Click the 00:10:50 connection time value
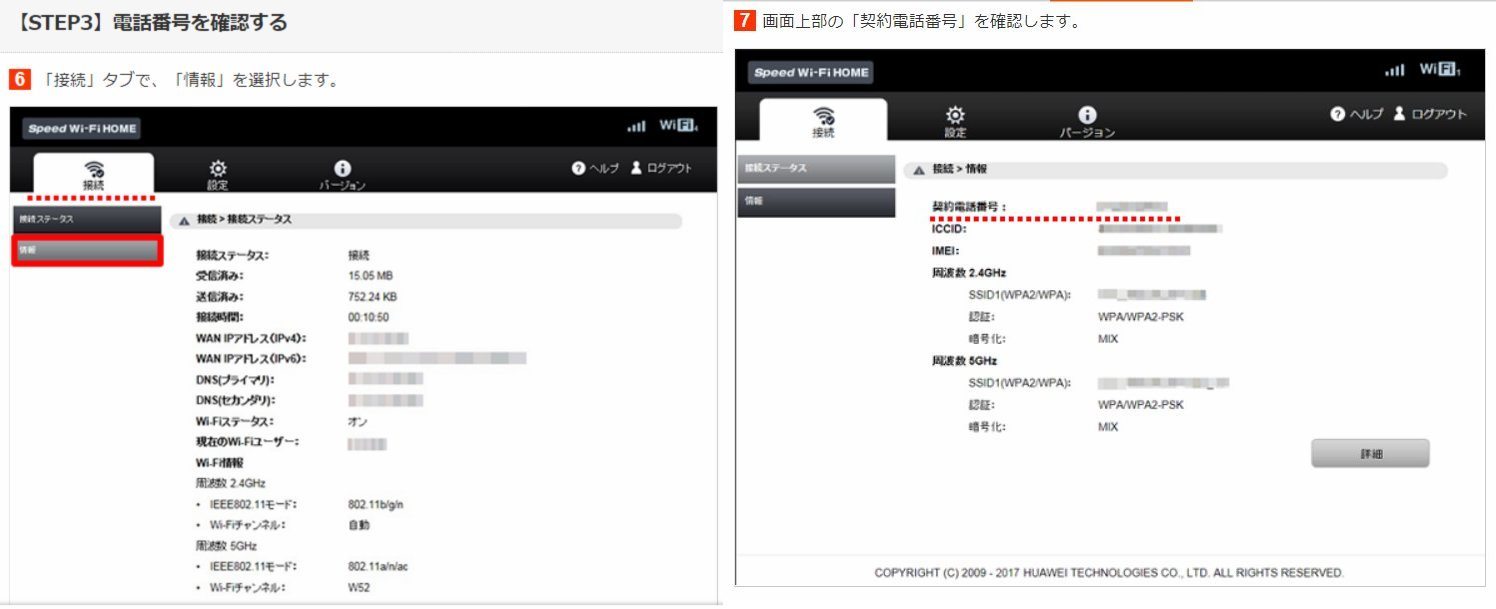Screen dimensions: 1496x609 point(368,317)
